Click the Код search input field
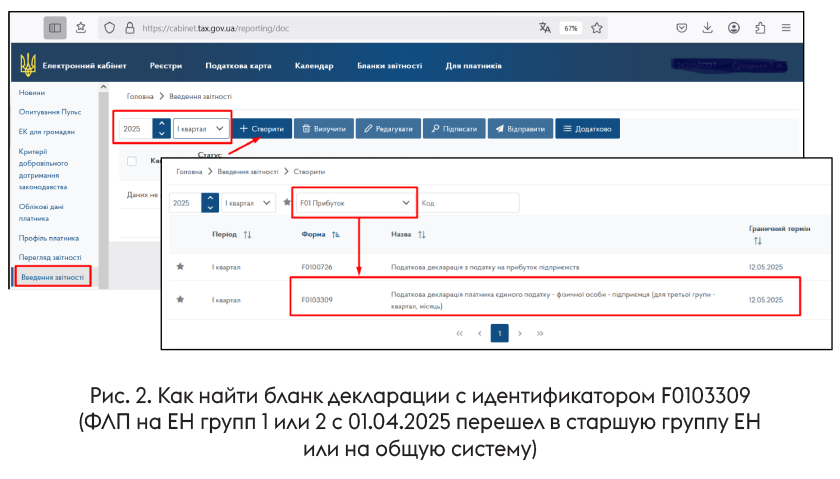The width and height of the screenshot is (840, 479). pyautogui.click(x=469, y=203)
